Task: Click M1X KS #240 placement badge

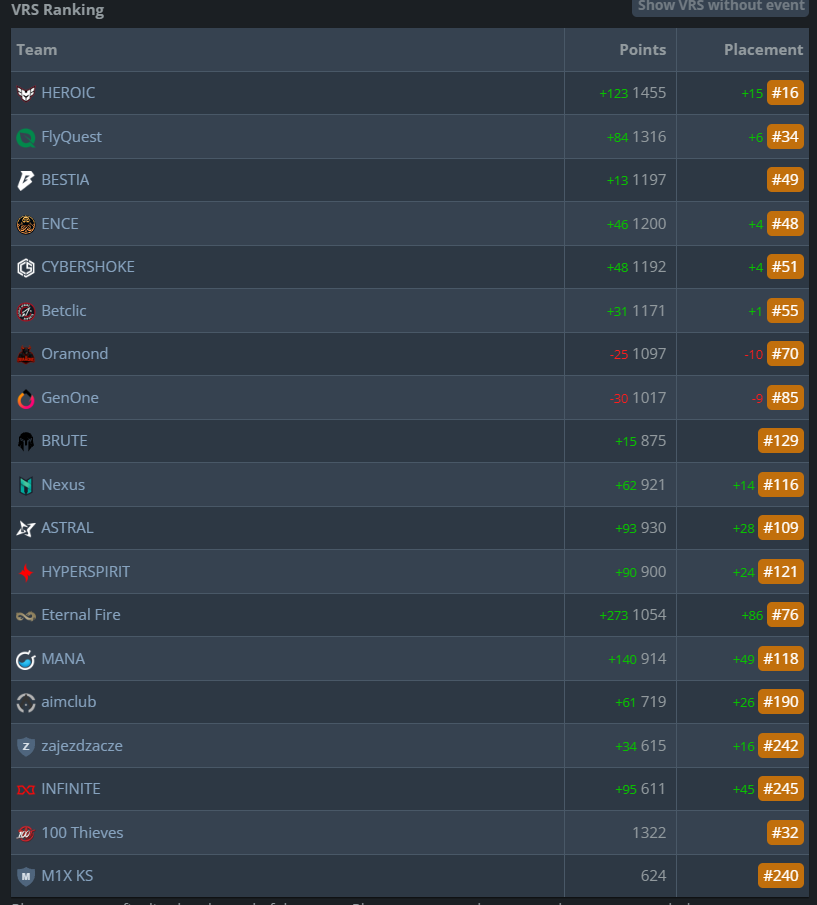Action: 781,876
